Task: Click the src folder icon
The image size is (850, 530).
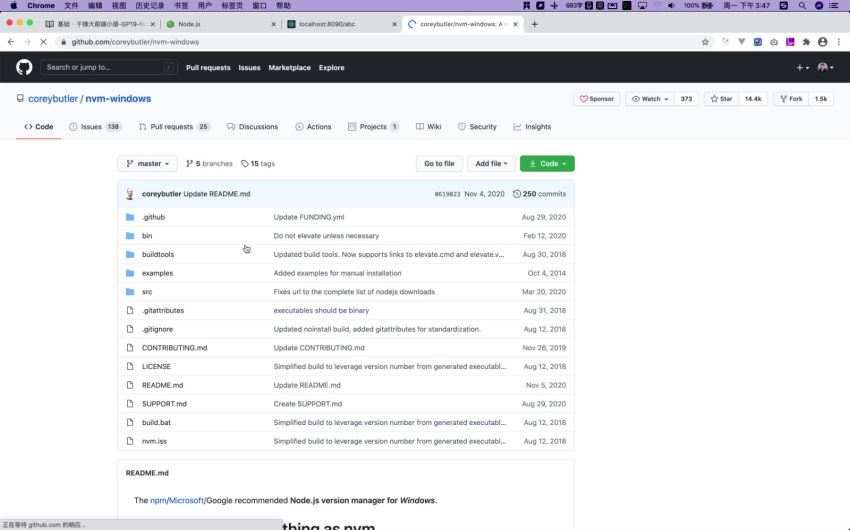Action: tap(130, 292)
